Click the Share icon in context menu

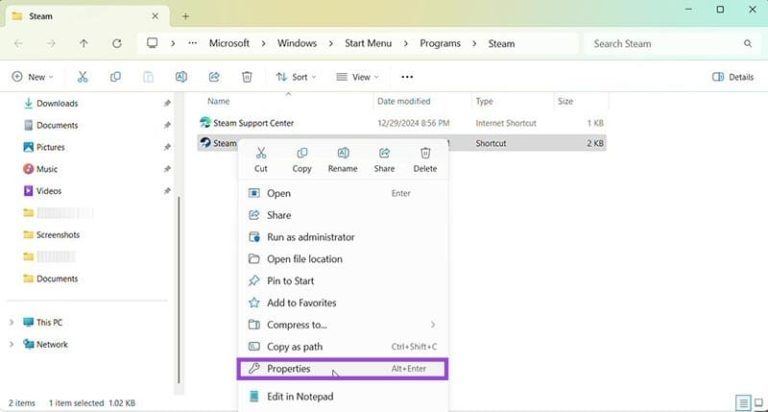[x=384, y=154]
